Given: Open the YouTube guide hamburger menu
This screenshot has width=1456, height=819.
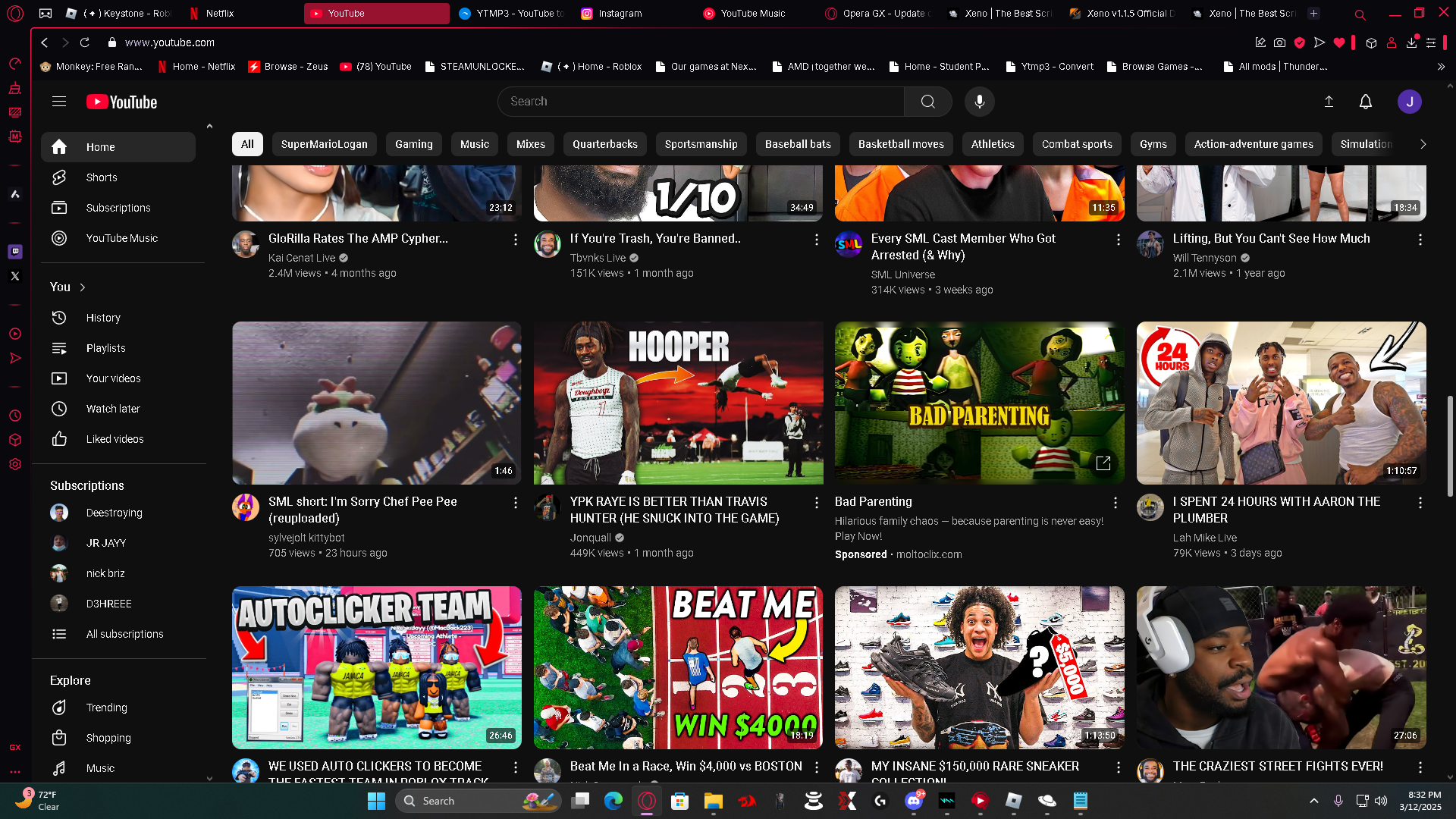Looking at the screenshot, I should (x=59, y=102).
